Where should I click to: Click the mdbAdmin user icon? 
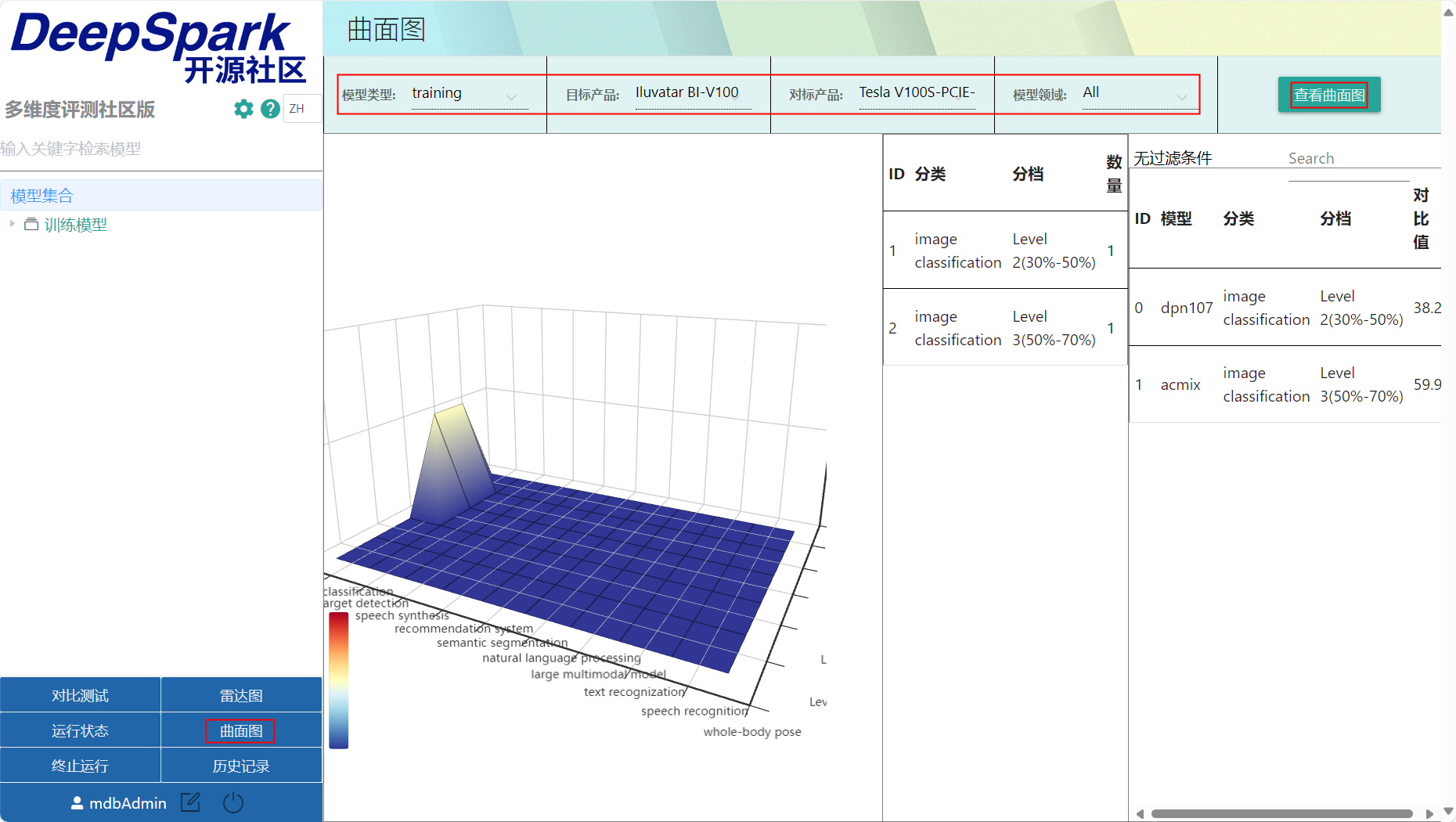pos(77,803)
